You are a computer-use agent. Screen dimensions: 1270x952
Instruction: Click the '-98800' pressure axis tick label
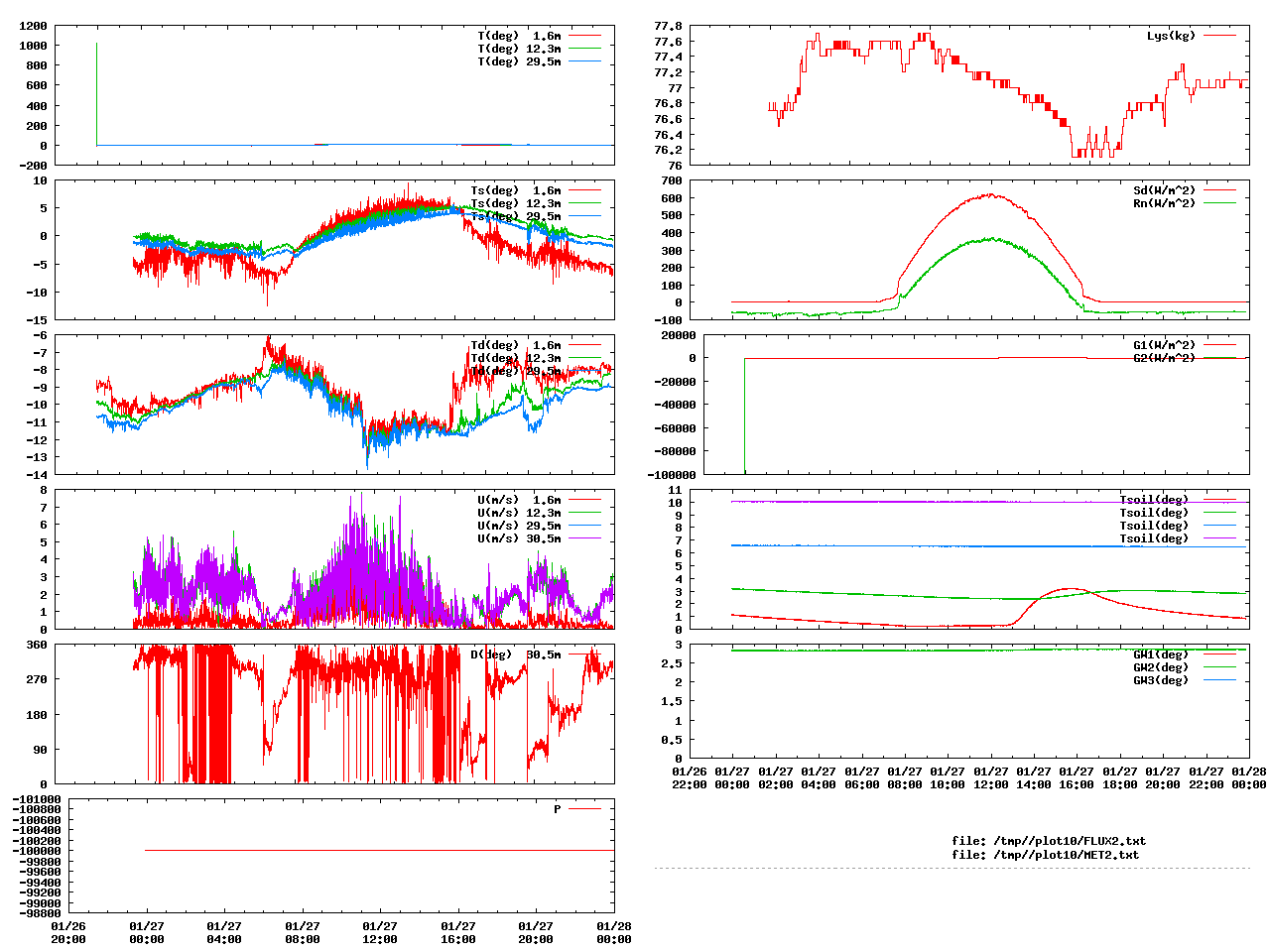(x=40, y=913)
